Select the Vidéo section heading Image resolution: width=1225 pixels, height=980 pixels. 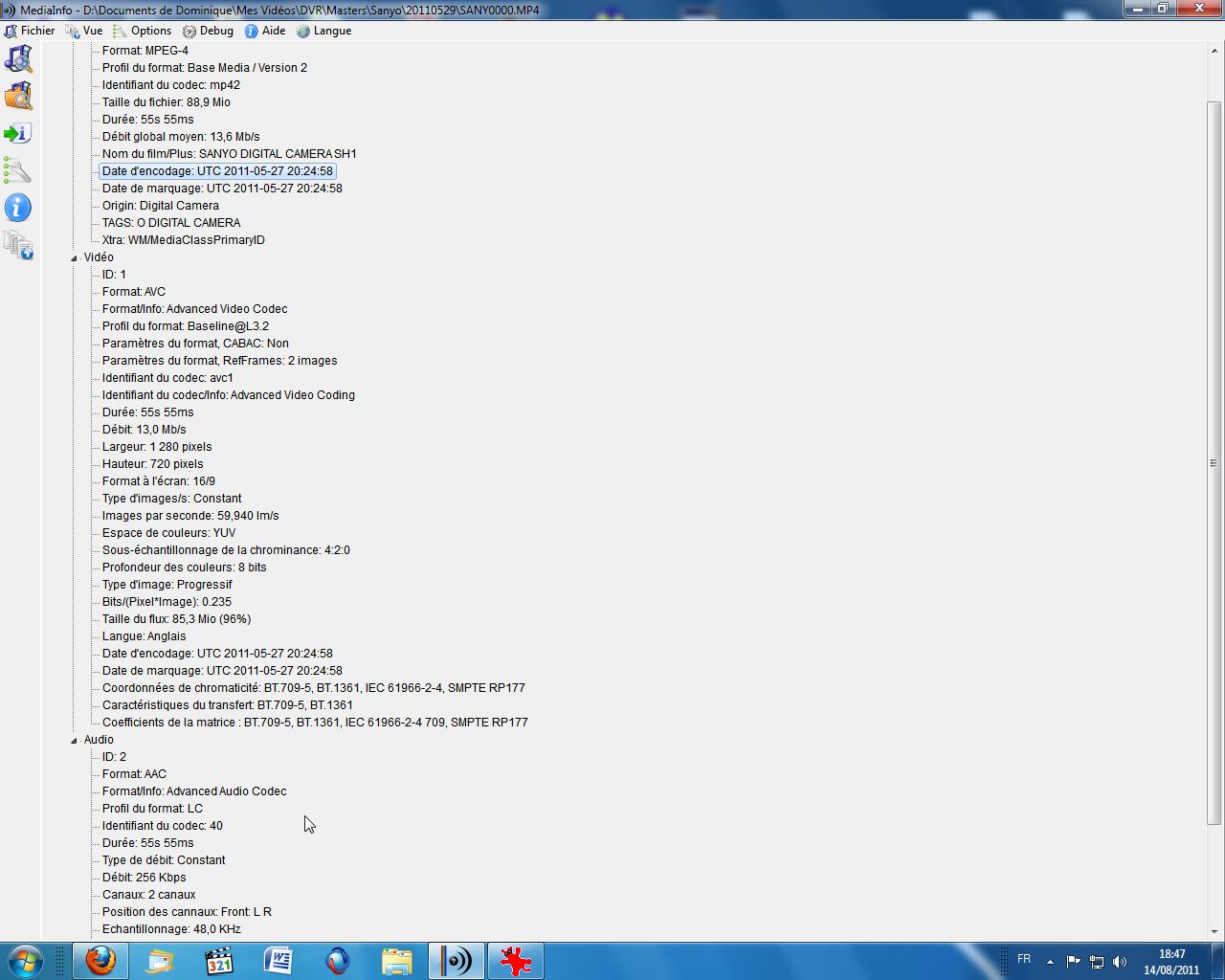coord(99,257)
